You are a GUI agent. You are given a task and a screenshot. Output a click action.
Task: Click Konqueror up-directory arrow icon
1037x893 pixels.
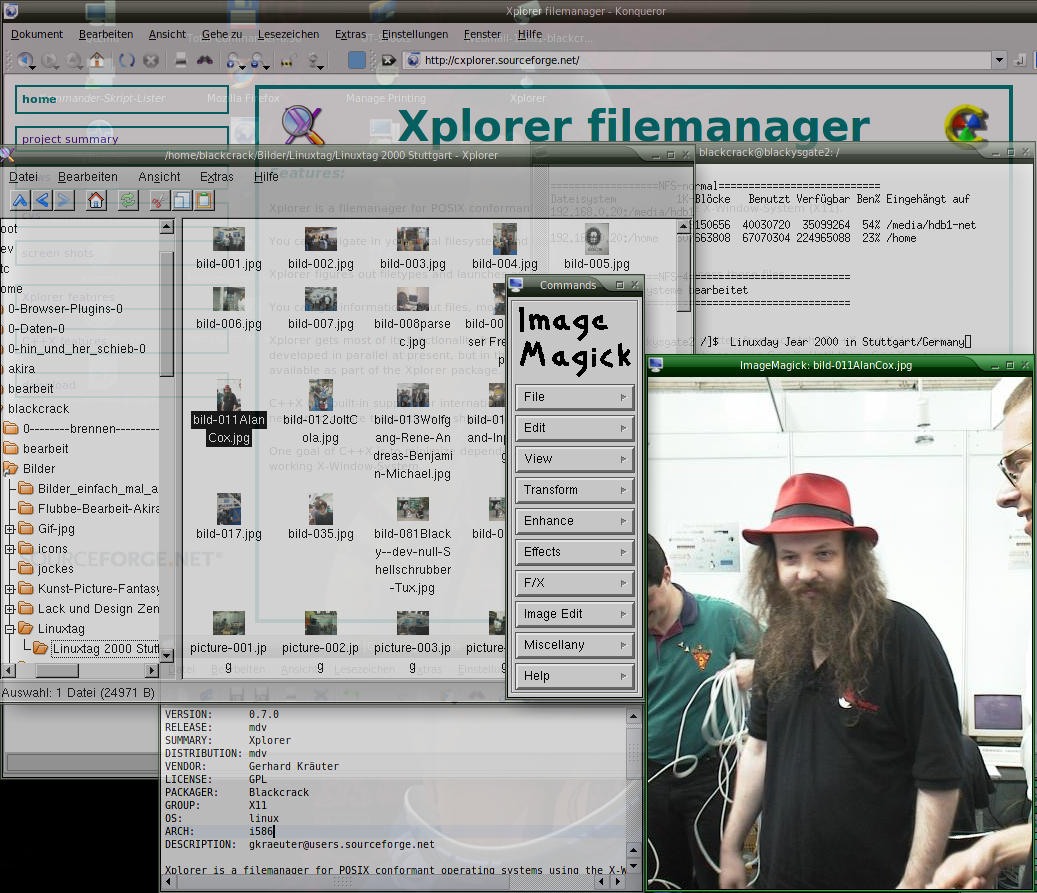point(73,60)
